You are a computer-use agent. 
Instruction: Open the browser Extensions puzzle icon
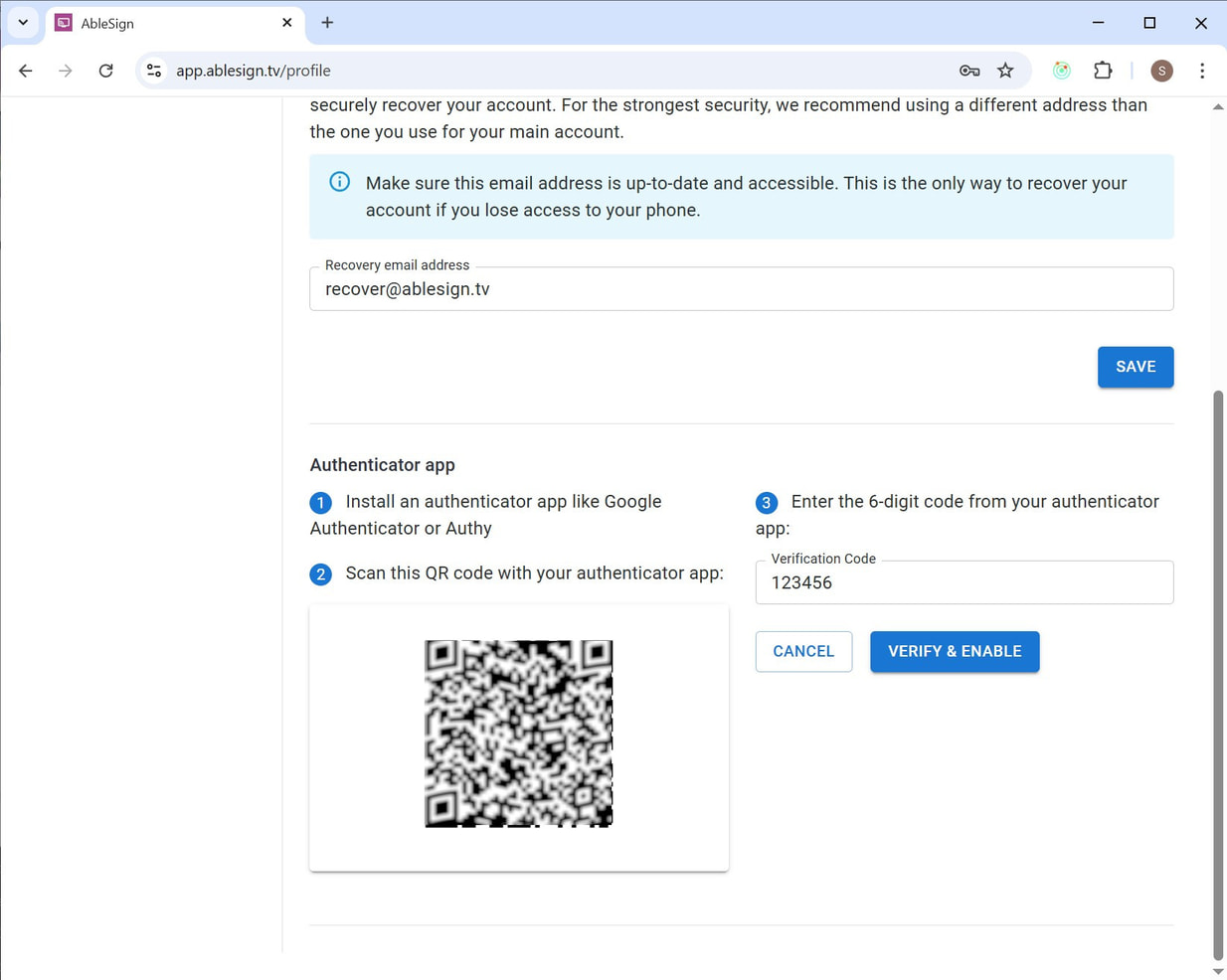click(x=1103, y=71)
